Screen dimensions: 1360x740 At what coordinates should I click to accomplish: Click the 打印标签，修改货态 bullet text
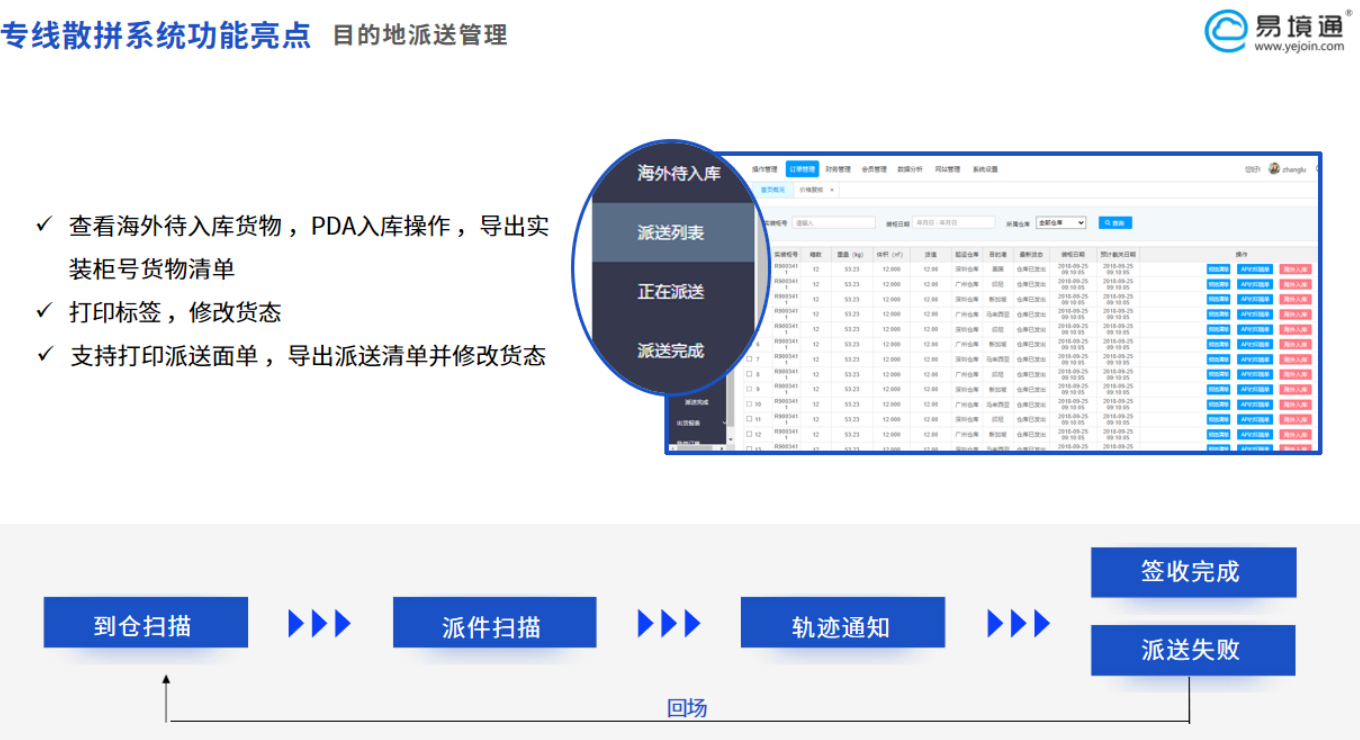(175, 312)
